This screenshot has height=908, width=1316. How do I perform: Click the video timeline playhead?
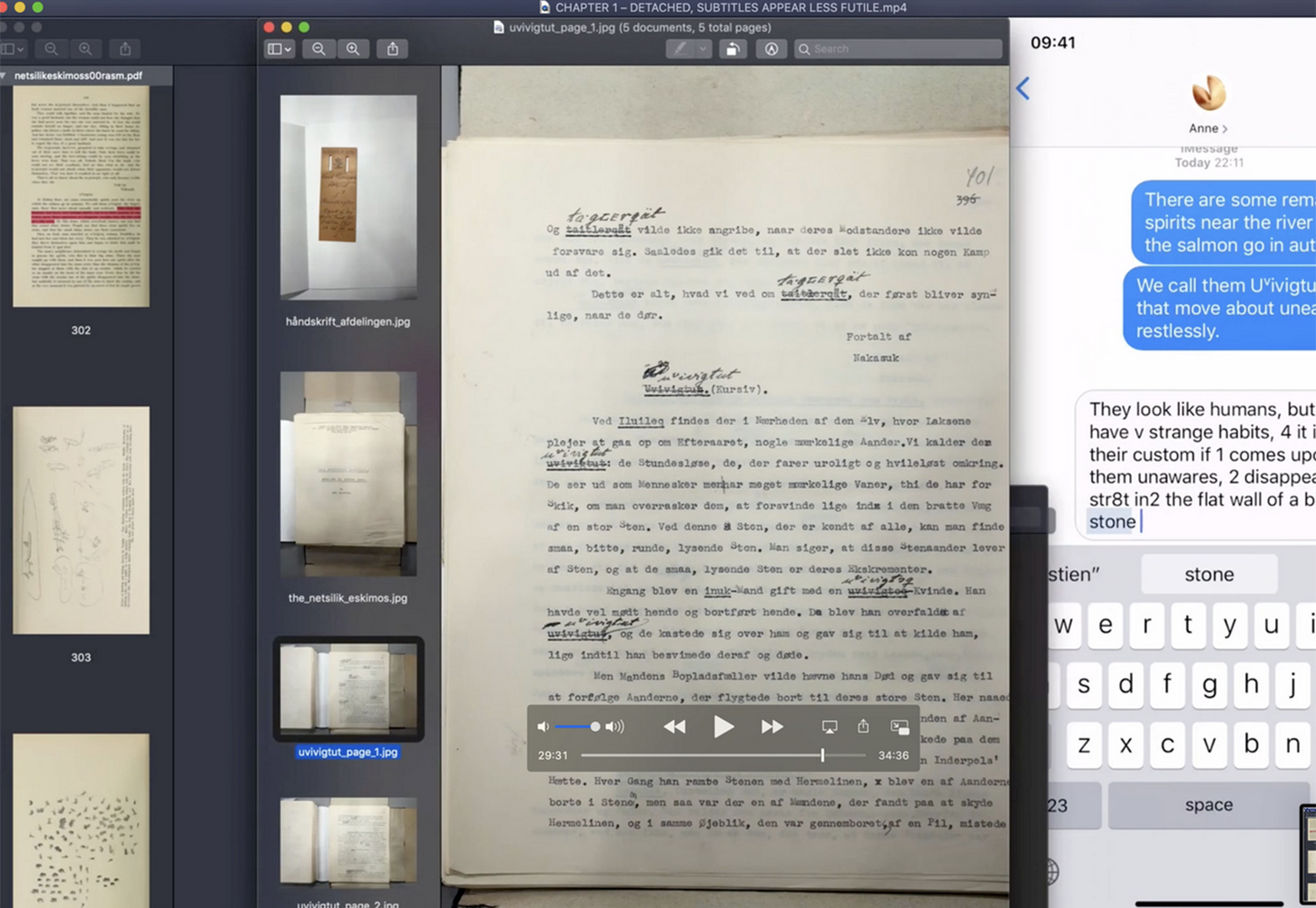pos(822,755)
